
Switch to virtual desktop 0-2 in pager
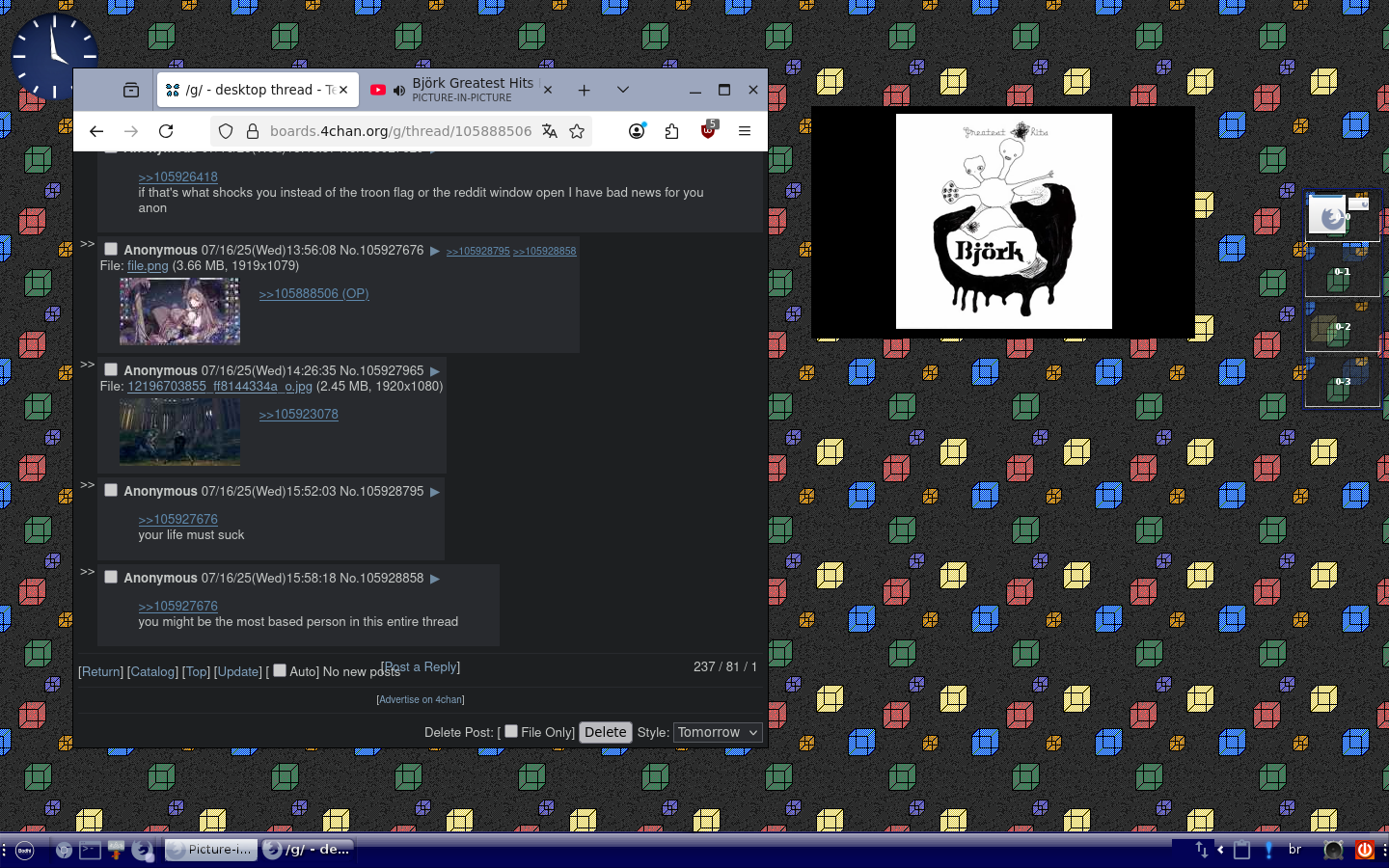(x=1342, y=327)
